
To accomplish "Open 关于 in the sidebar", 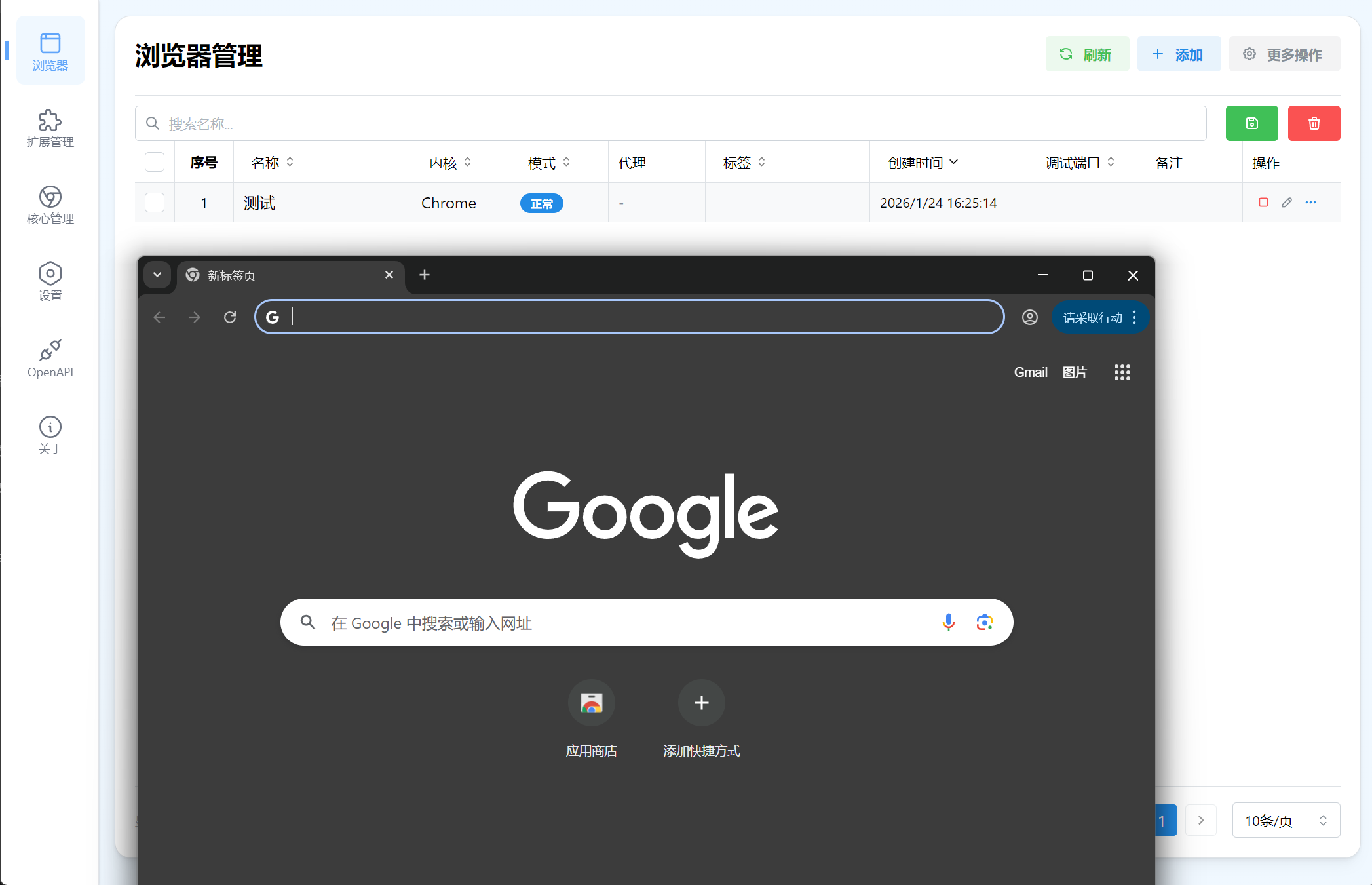I will [50, 435].
